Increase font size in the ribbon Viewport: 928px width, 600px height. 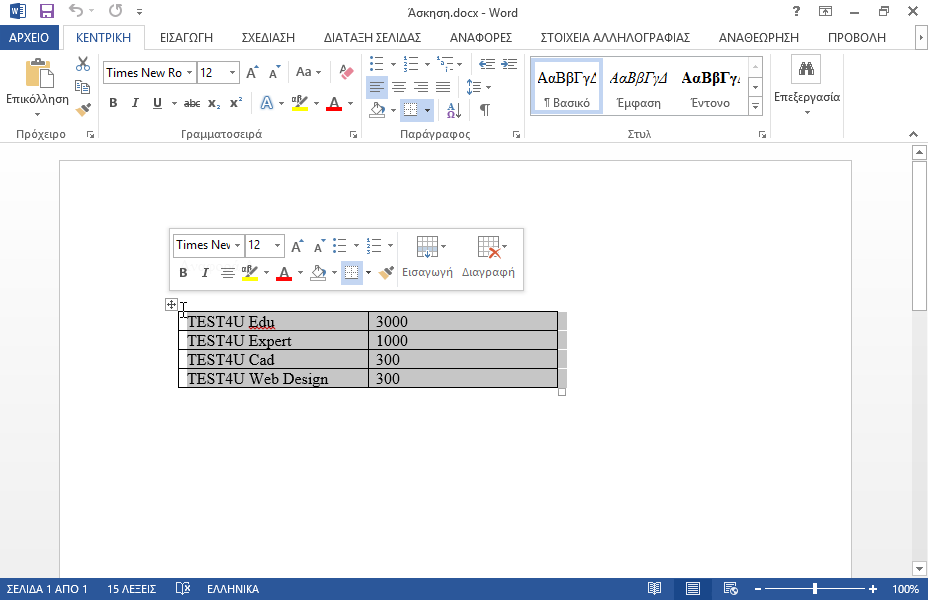(x=252, y=72)
